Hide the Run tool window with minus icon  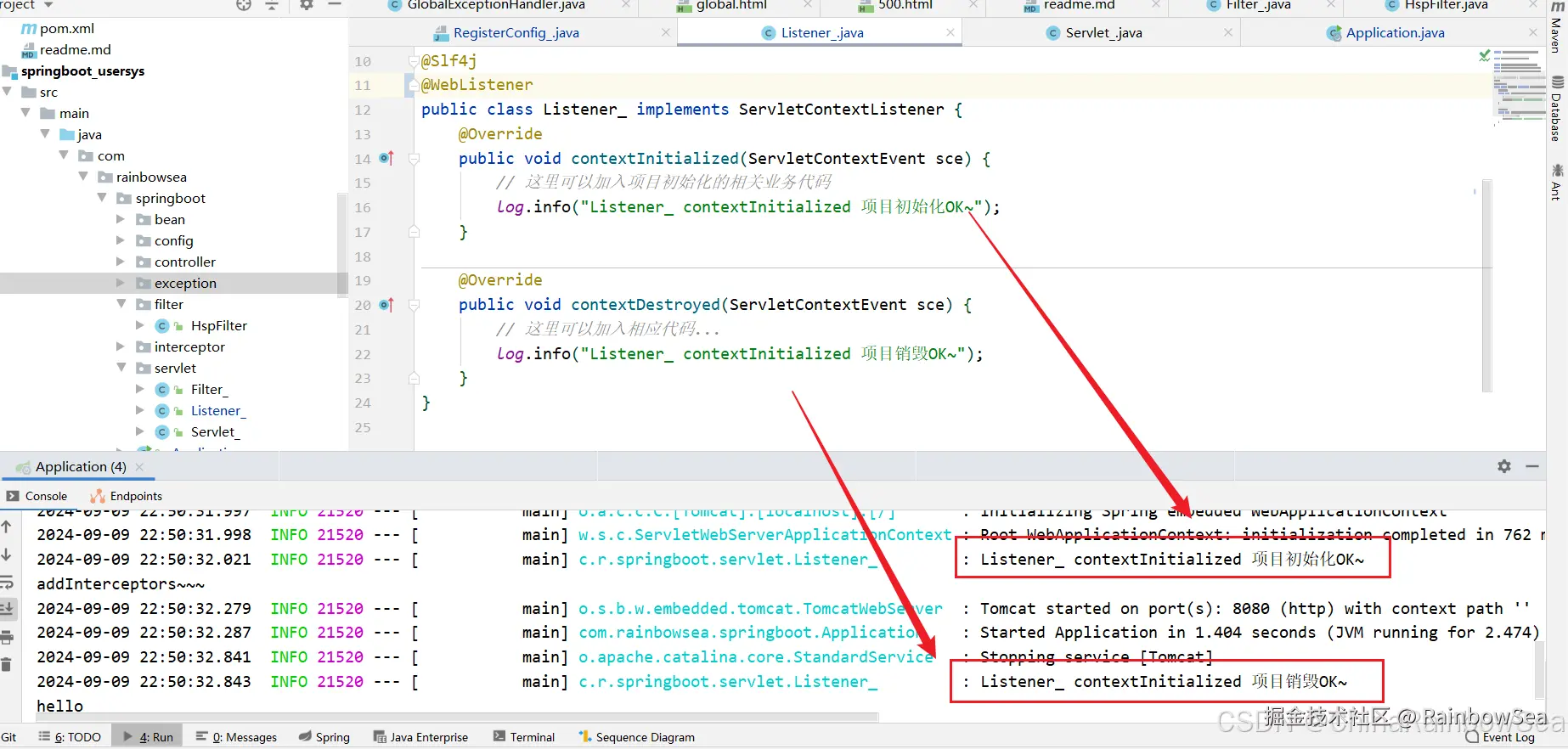(x=1532, y=466)
